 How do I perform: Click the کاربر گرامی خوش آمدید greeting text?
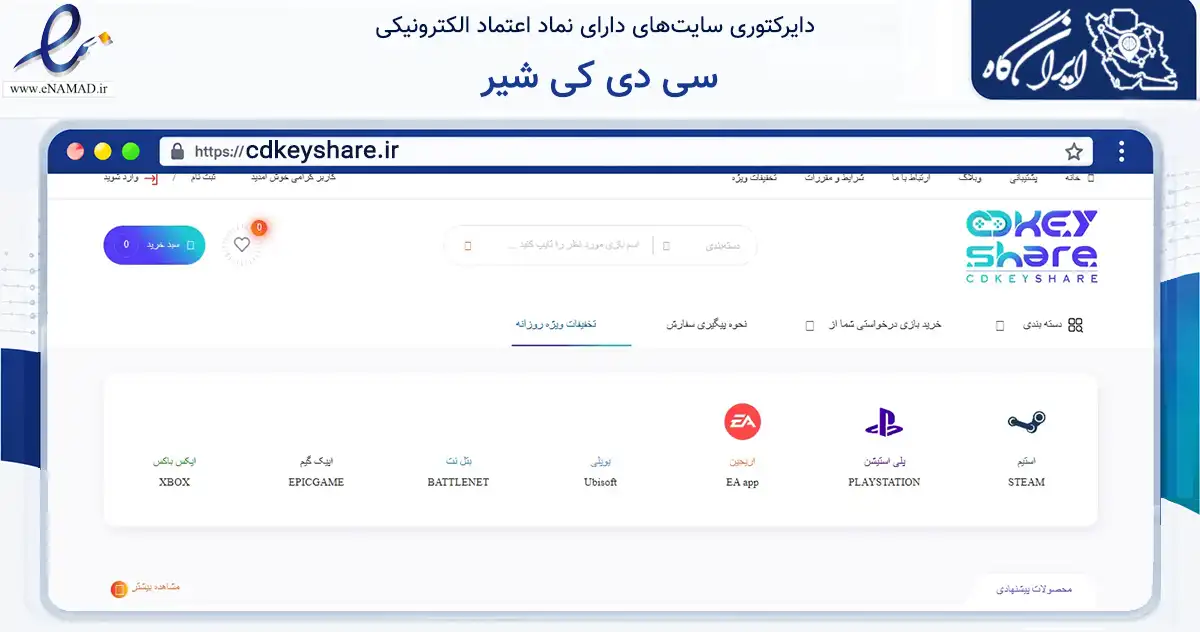click(292, 178)
